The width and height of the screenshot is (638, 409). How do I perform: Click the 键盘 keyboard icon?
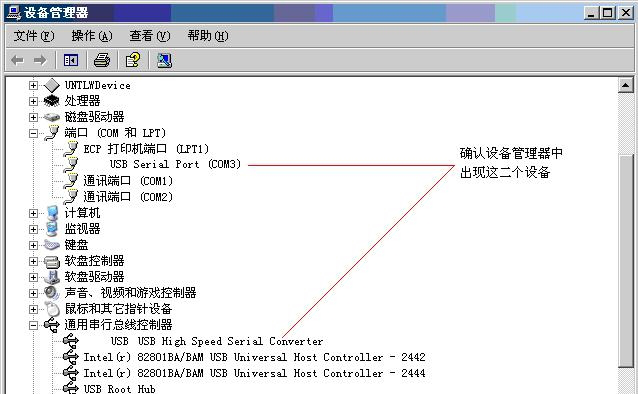point(52,245)
